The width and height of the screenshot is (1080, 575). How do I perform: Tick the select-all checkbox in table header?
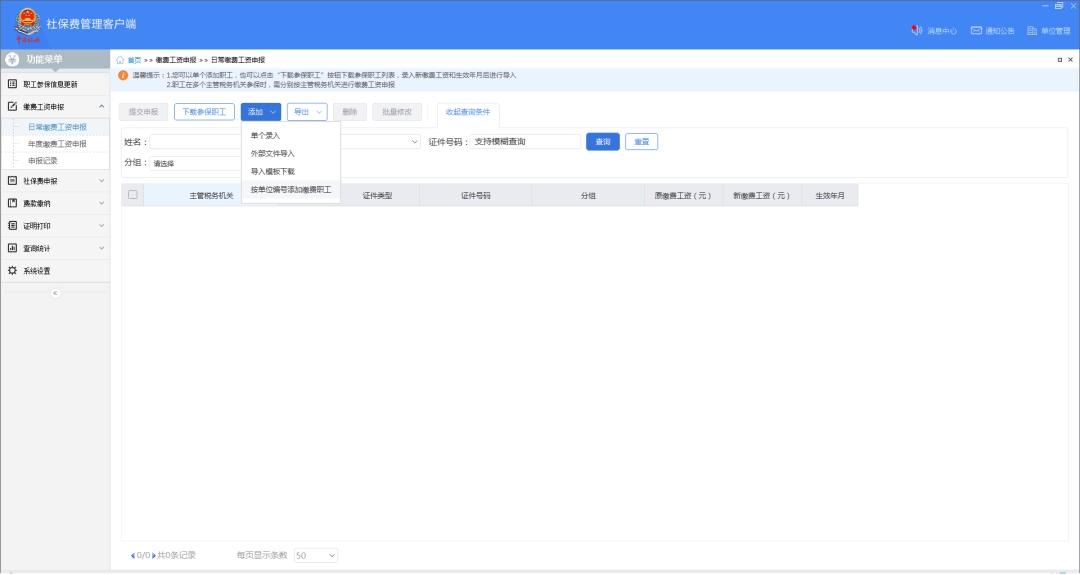coord(132,195)
